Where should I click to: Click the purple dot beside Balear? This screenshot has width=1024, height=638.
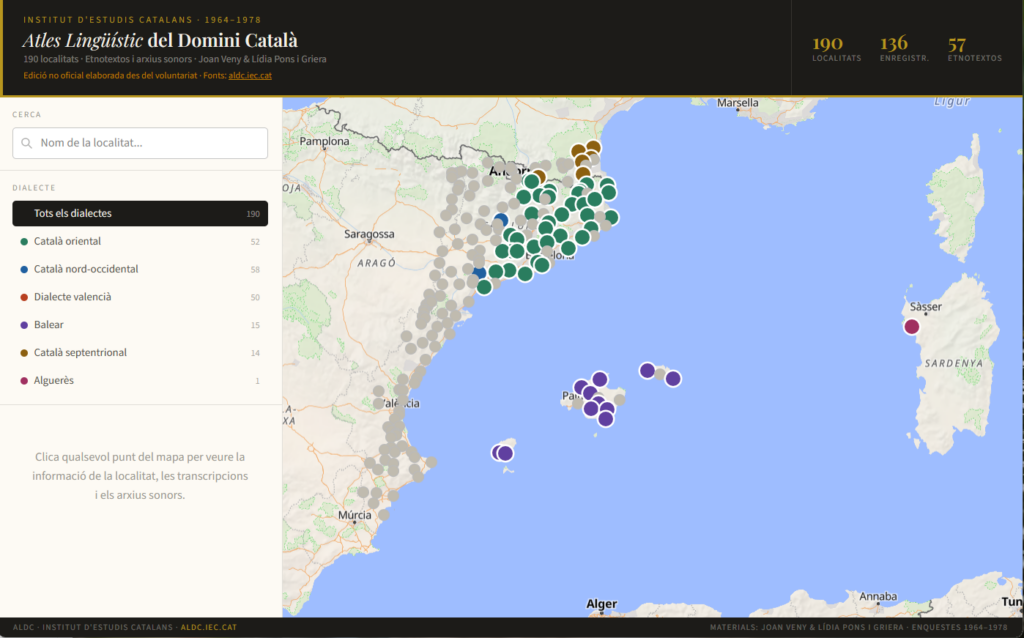(x=23, y=325)
